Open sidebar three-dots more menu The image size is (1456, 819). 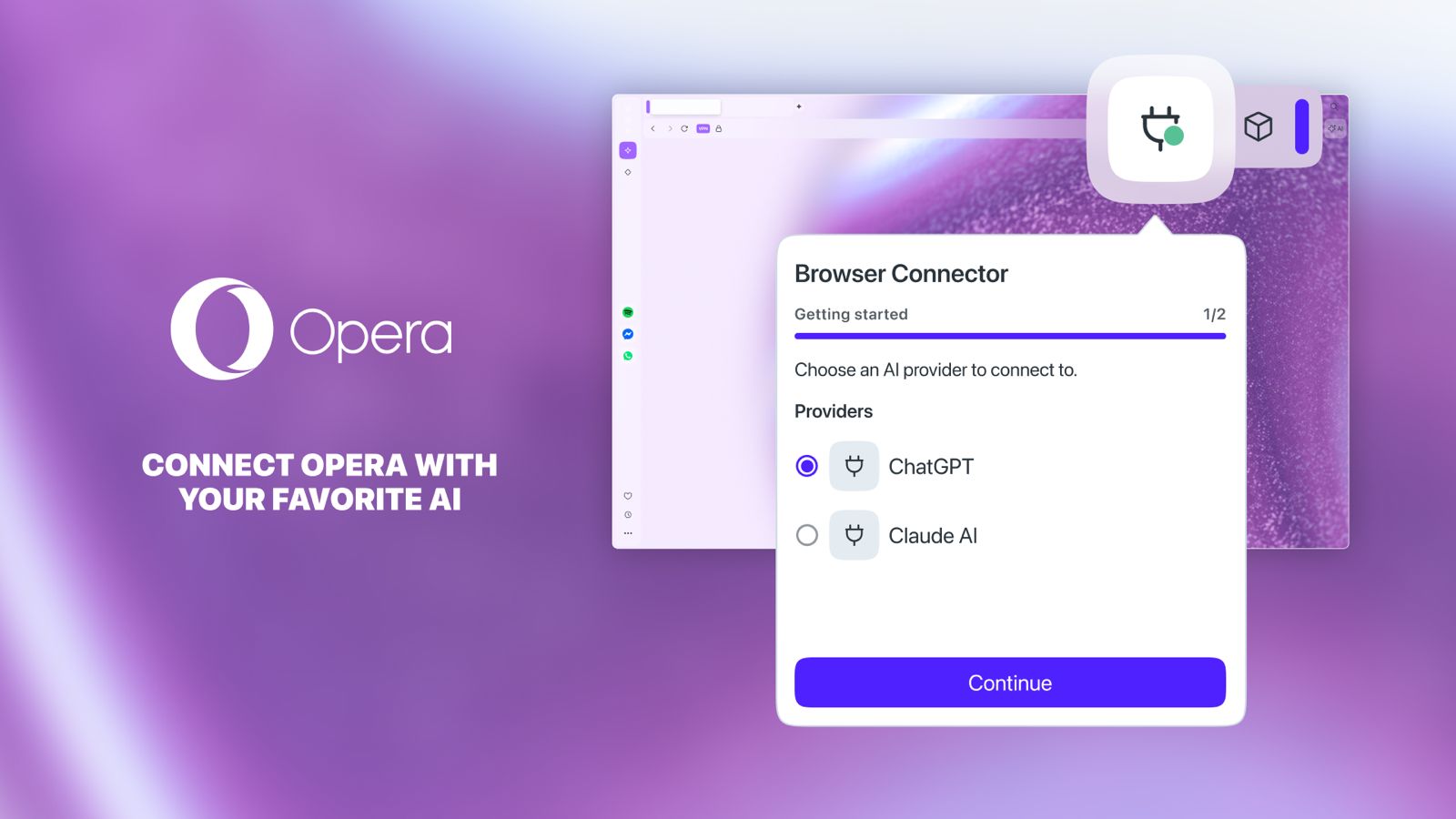pyautogui.click(x=628, y=533)
